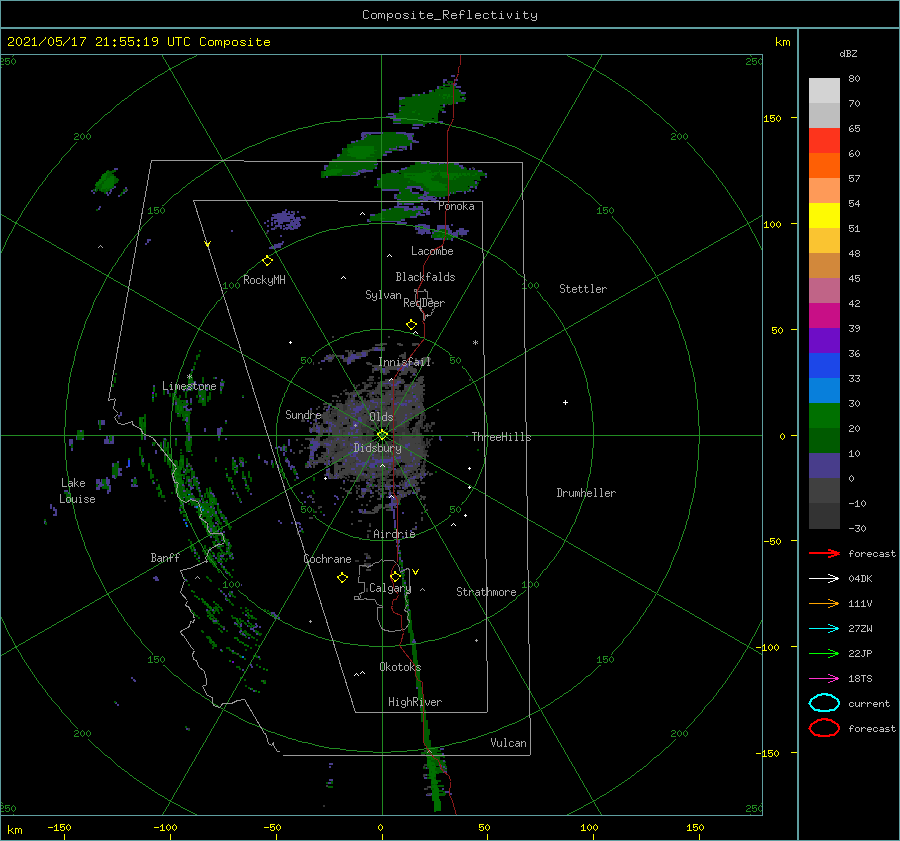Click the cyan current ellipse icon
Image resolution: width=900 pixels, height=841 pixels.
pyautogui.click(x=824, y=703)
